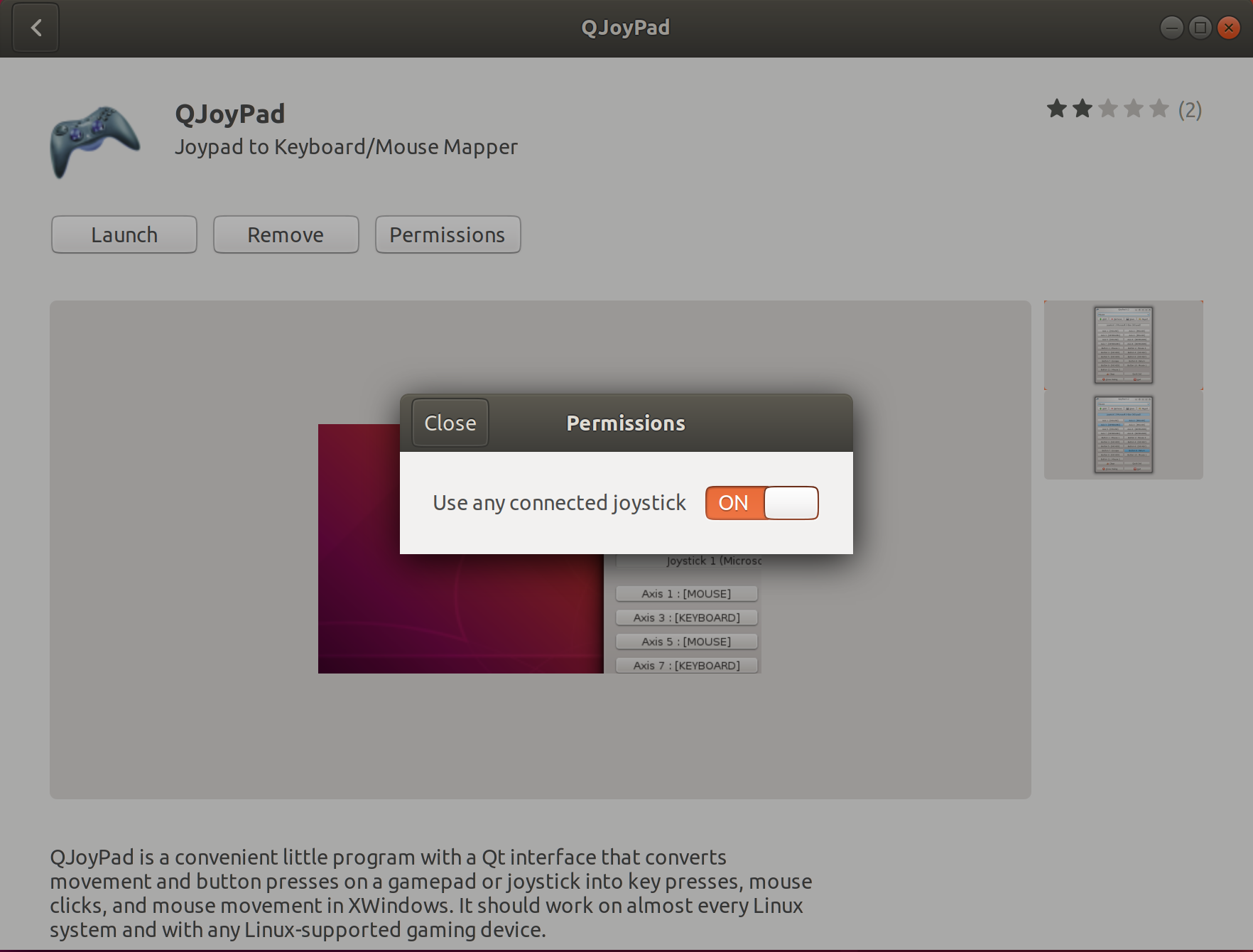This screenshot has height=952, width=1253.
Task: Select the fourth rating star
Action: [1133, 109]
